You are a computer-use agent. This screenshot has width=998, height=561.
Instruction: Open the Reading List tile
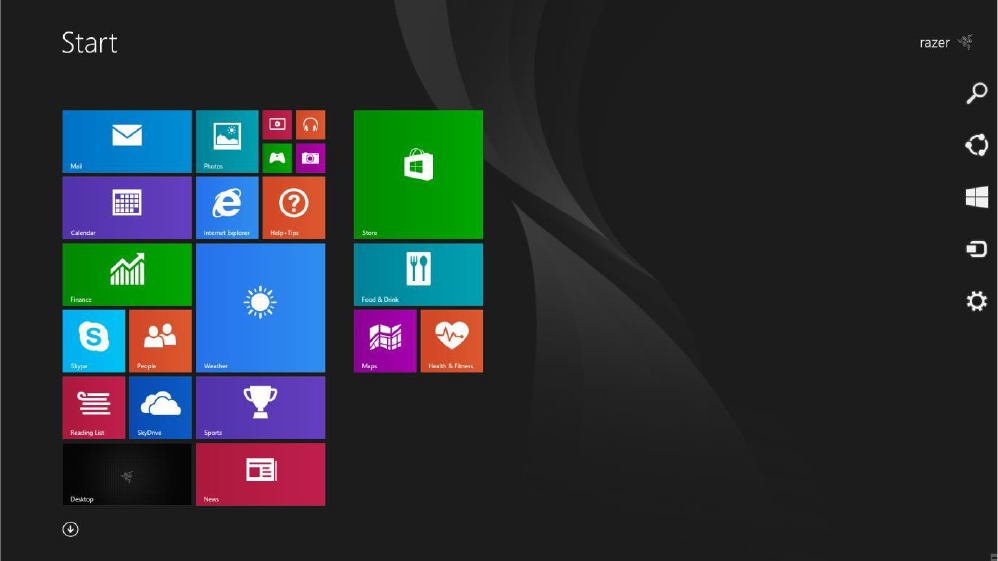point(94,408)
